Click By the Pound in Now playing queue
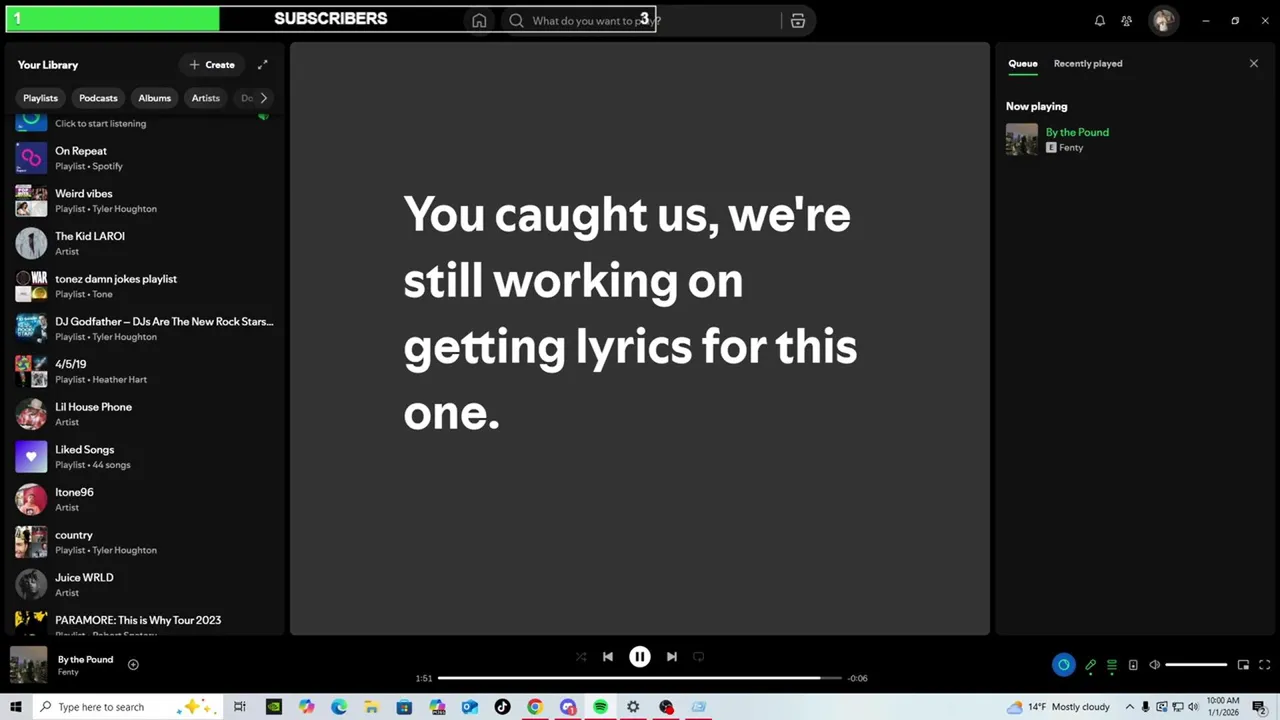The height and width of the screenshot is (720, 1280). 1077,132
